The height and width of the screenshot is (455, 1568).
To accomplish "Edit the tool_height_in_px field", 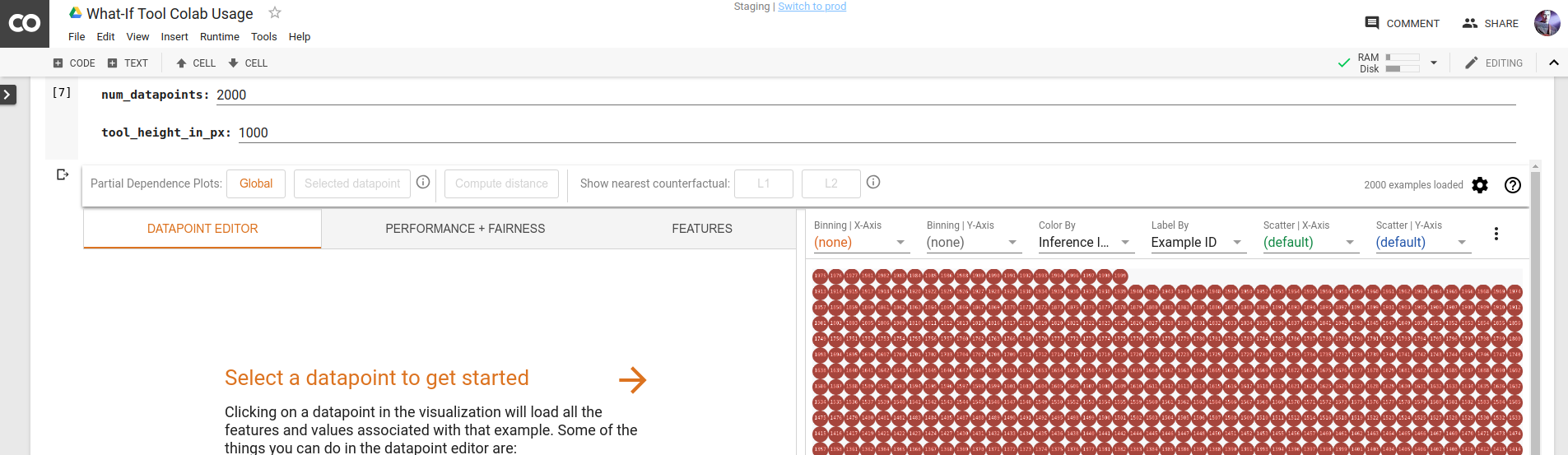I will [x=877, y=132].
